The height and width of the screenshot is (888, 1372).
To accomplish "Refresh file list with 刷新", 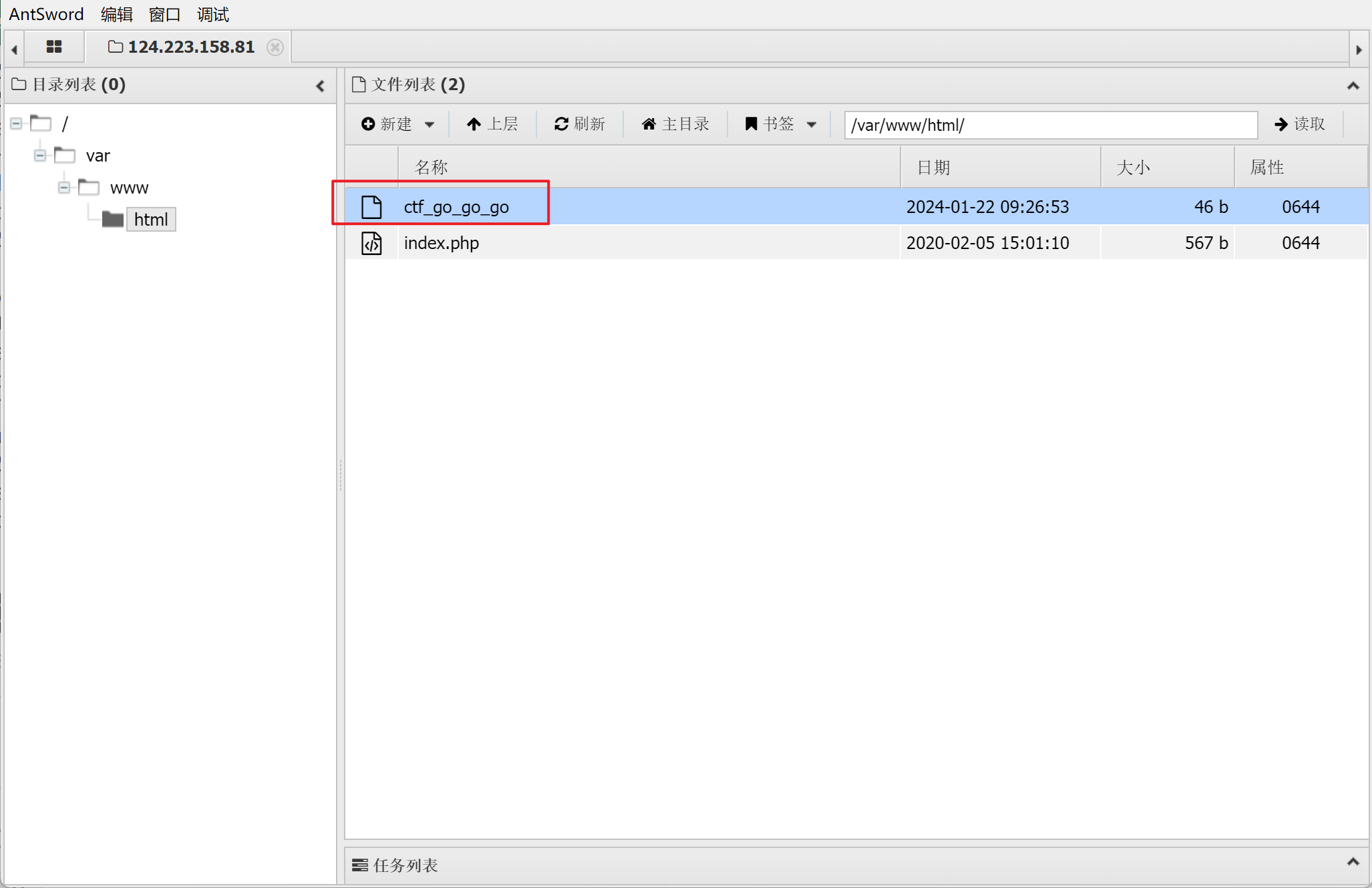I will pos(579,124).
